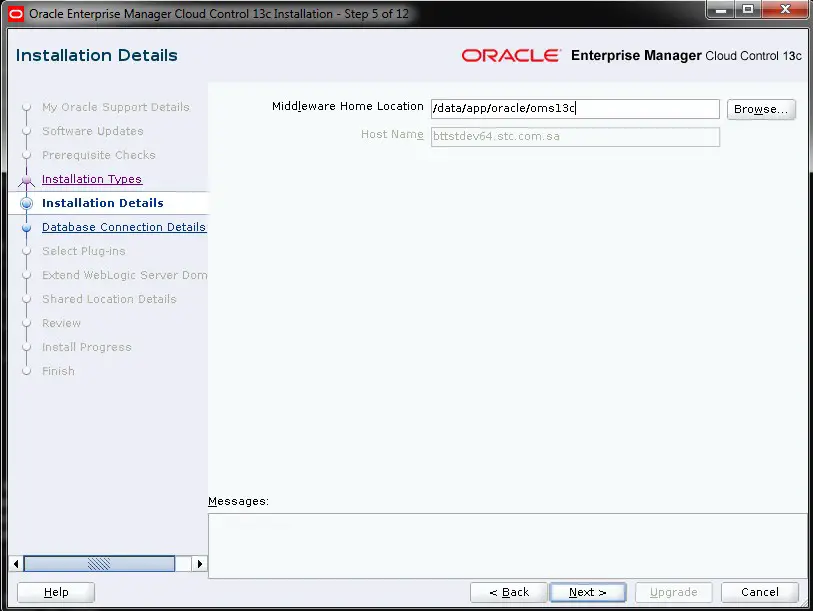
Task: Click the Messages text area
Action: pos(508,546)
